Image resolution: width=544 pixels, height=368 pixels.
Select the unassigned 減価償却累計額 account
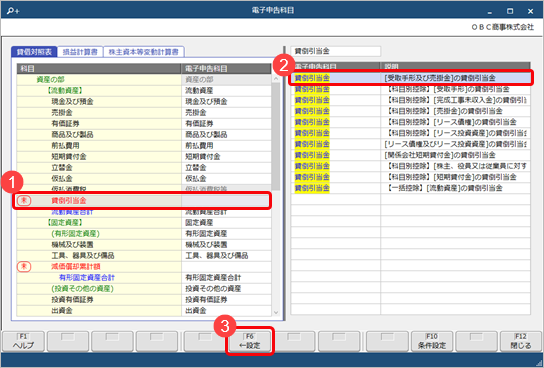(76, 266)
